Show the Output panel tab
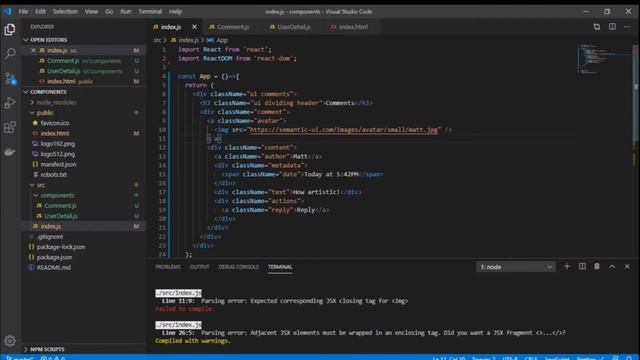This screenshot has height=360, width=640. (x=199, y=267)
